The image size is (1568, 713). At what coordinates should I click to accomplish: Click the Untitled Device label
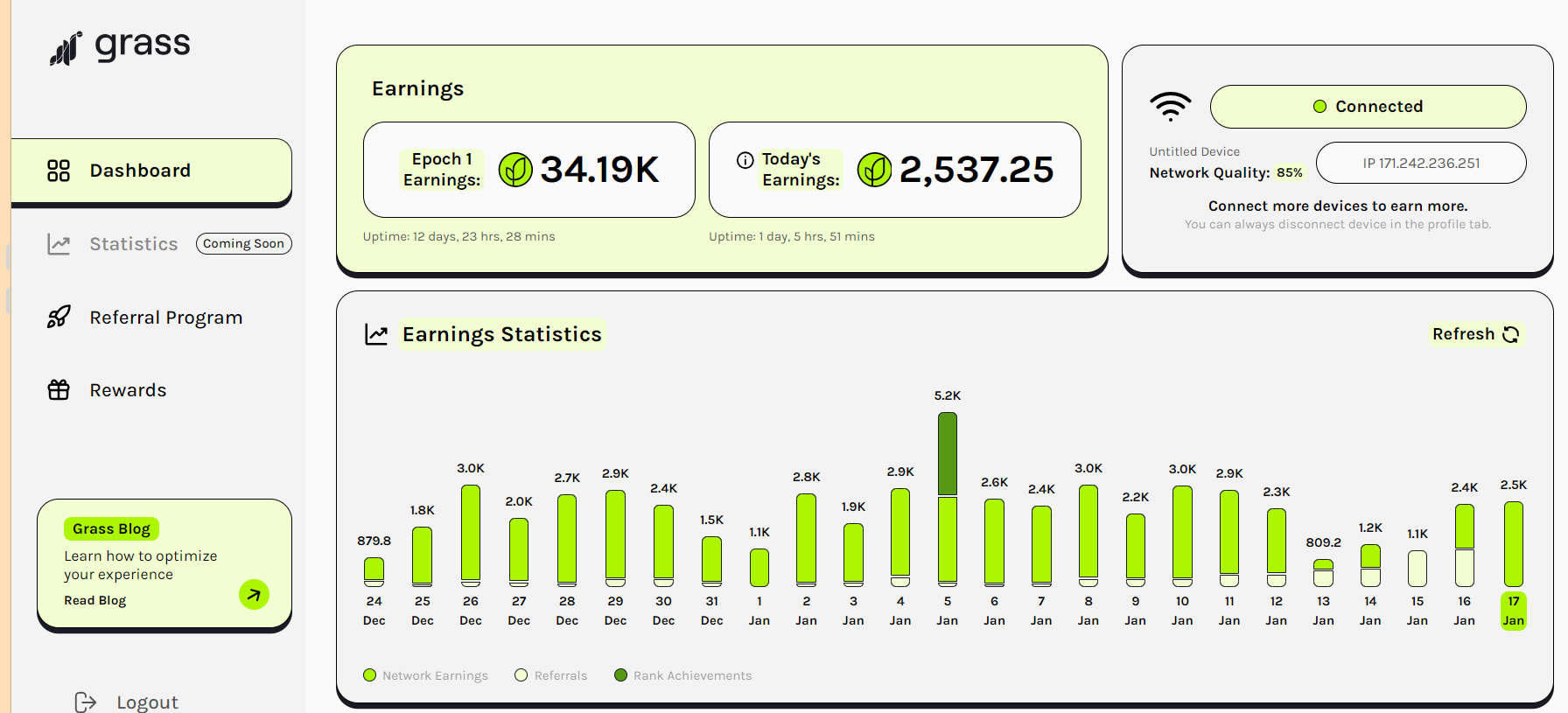tap(1194, 151)
